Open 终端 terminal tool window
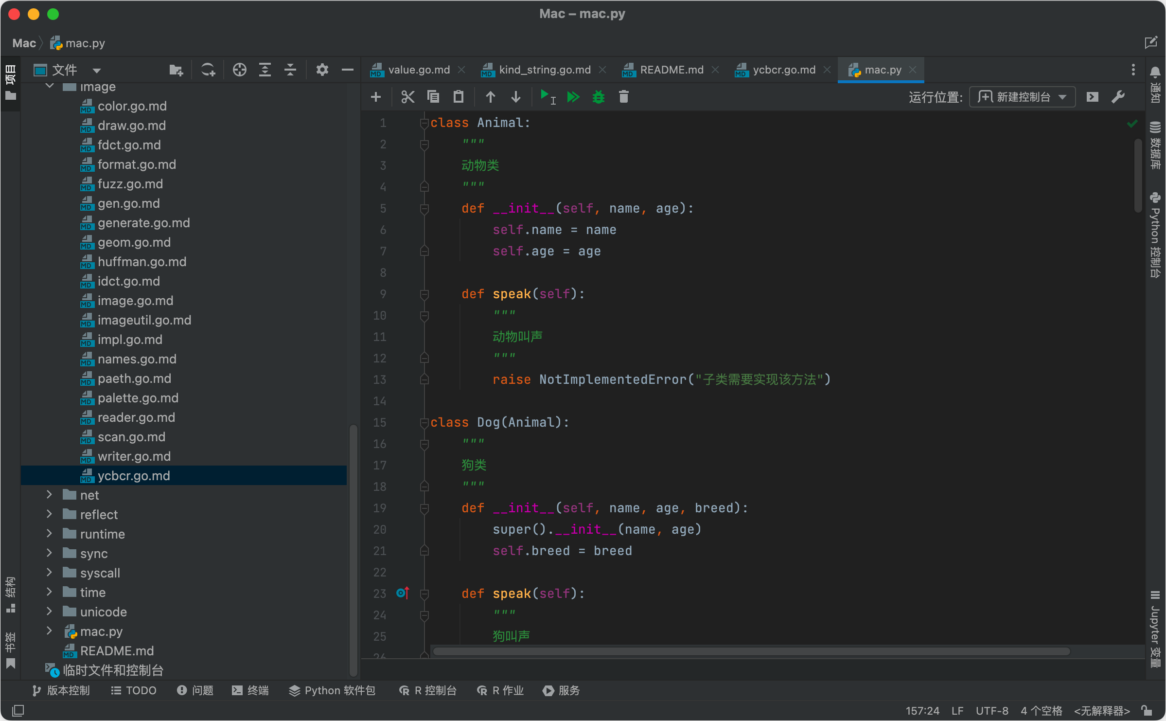 coord(250,691)
